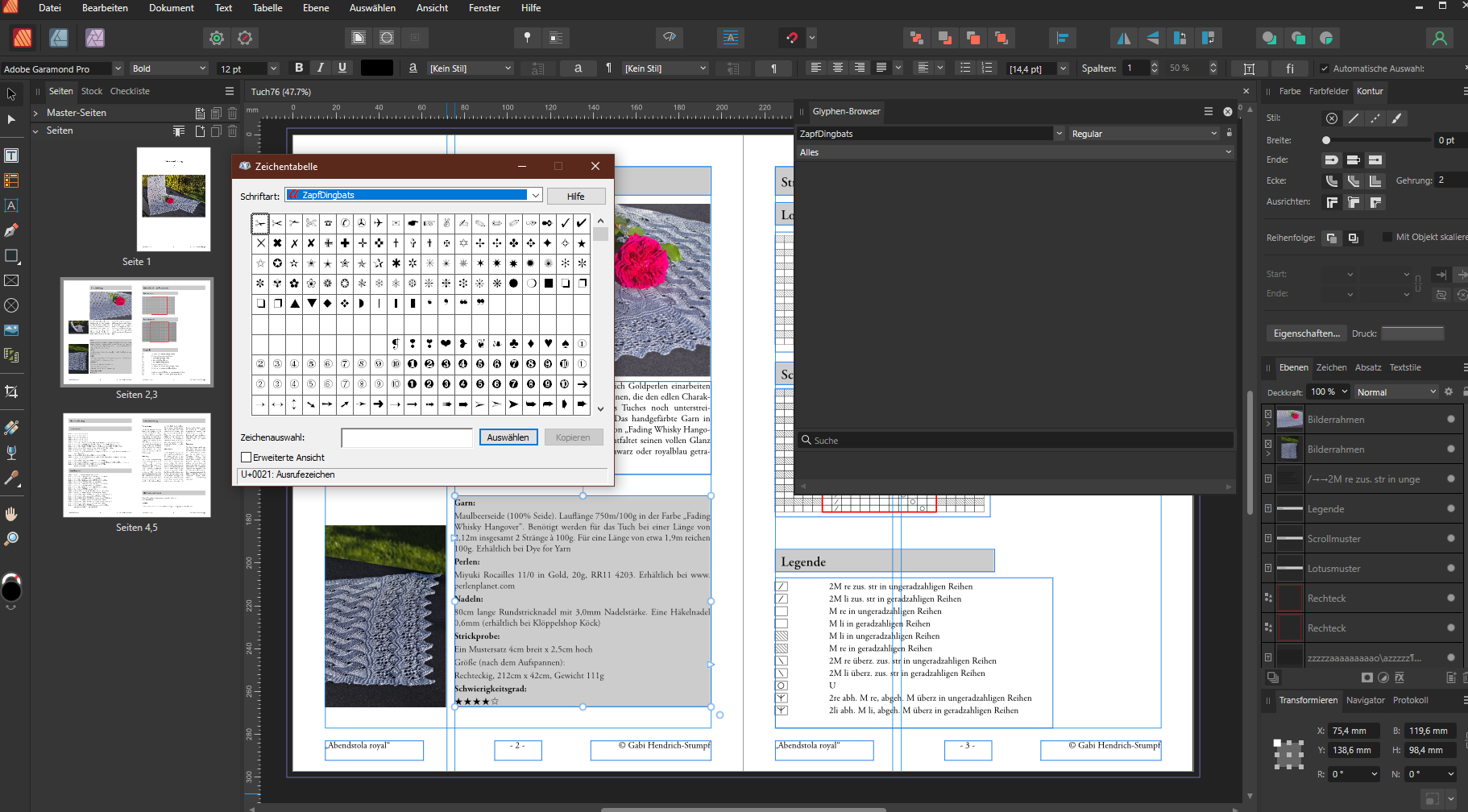Open the Ansicht menu
Screen dimensions: 1468x812
[x=432, y=8]
